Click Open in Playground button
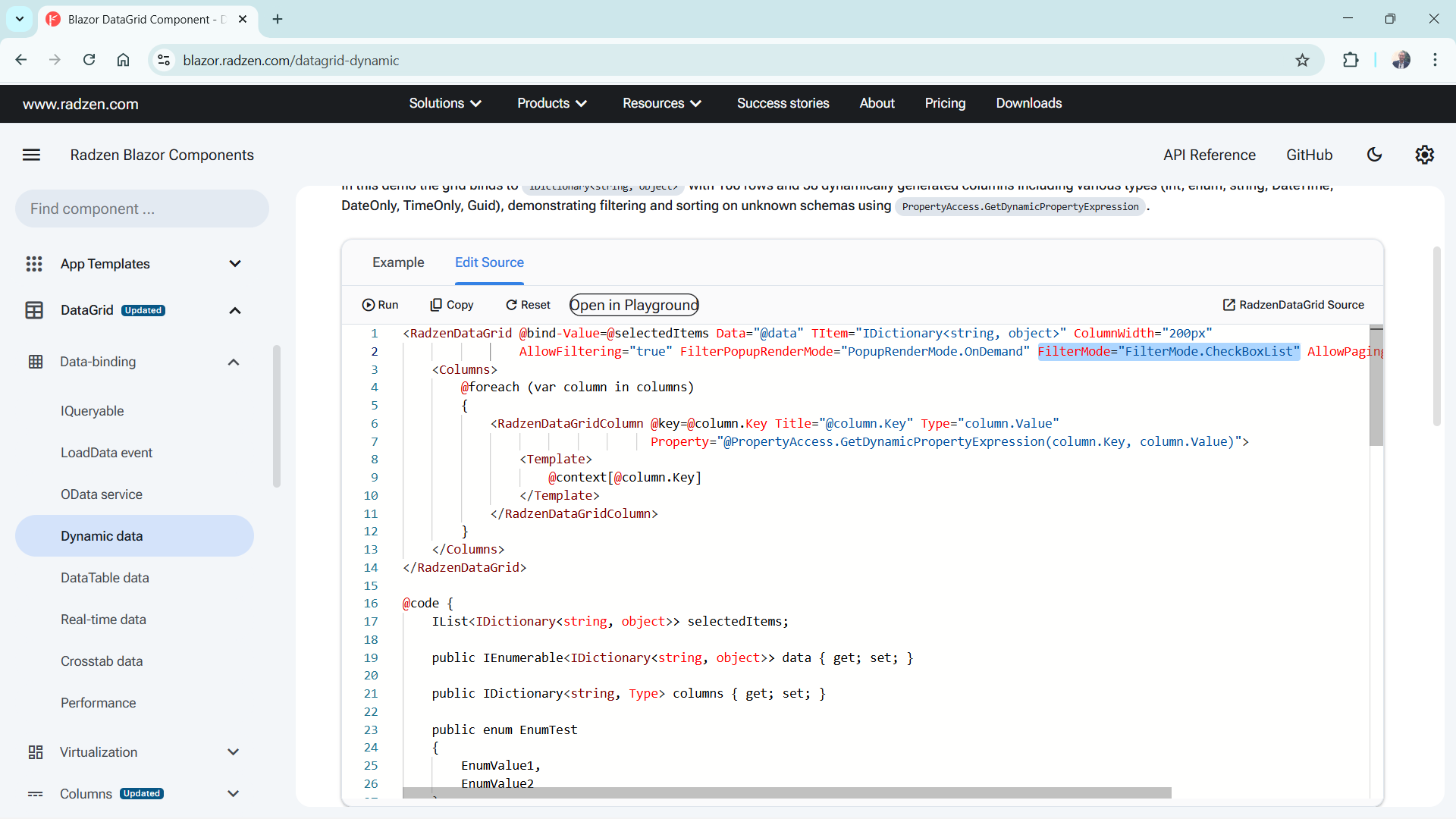Viewport: 1456px width, 819px height. point(634,305)
